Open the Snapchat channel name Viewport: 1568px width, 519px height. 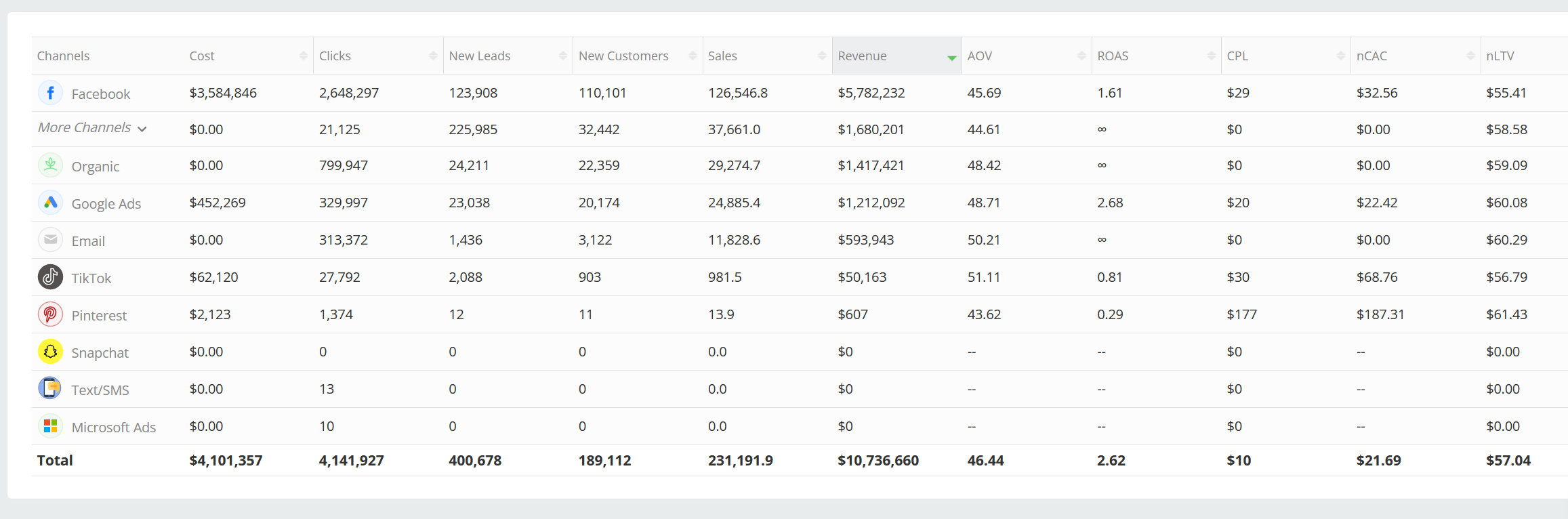[x=100, y=353]
